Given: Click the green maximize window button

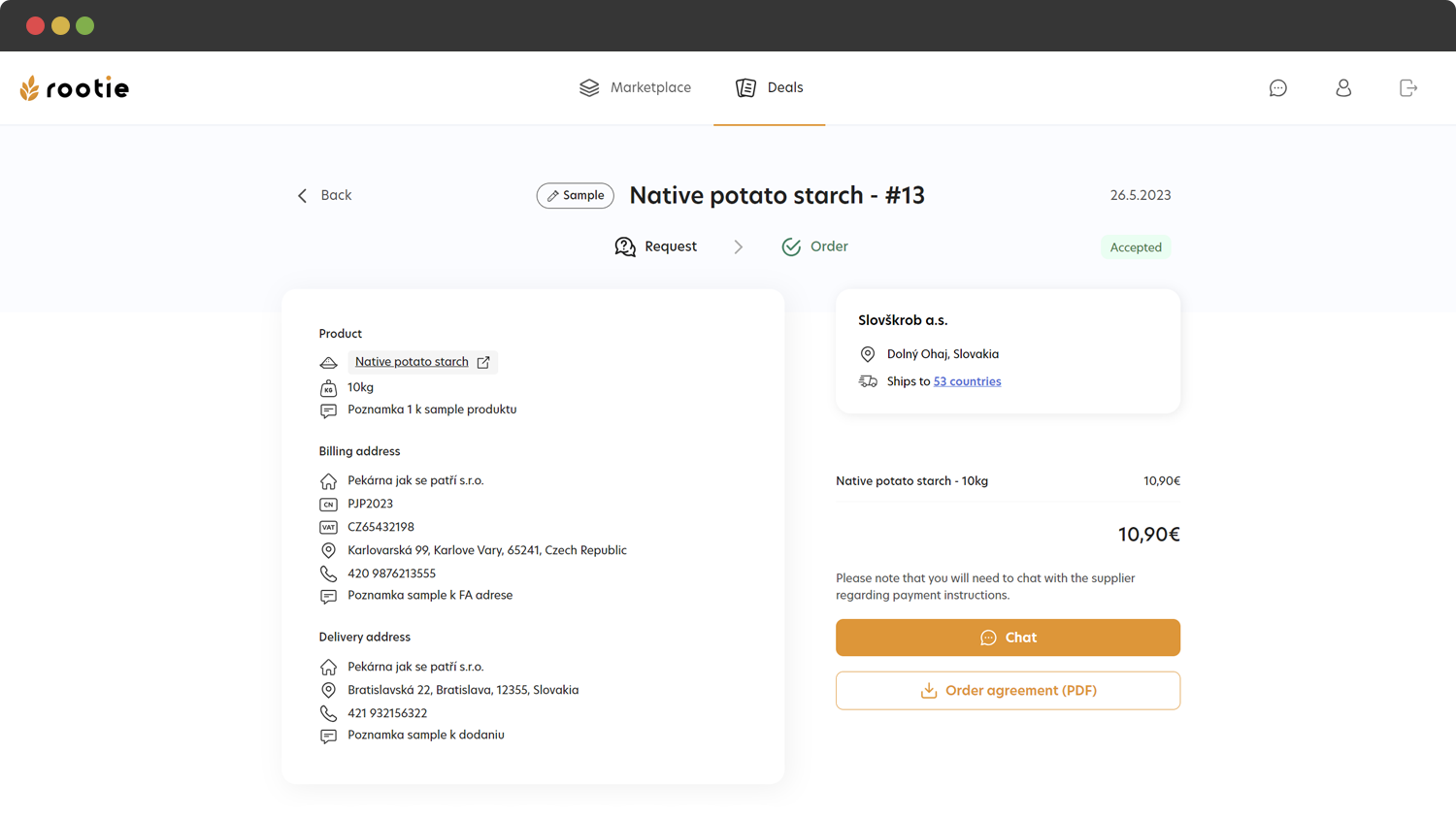Looking at the screenshot, I should click(85, 25).
